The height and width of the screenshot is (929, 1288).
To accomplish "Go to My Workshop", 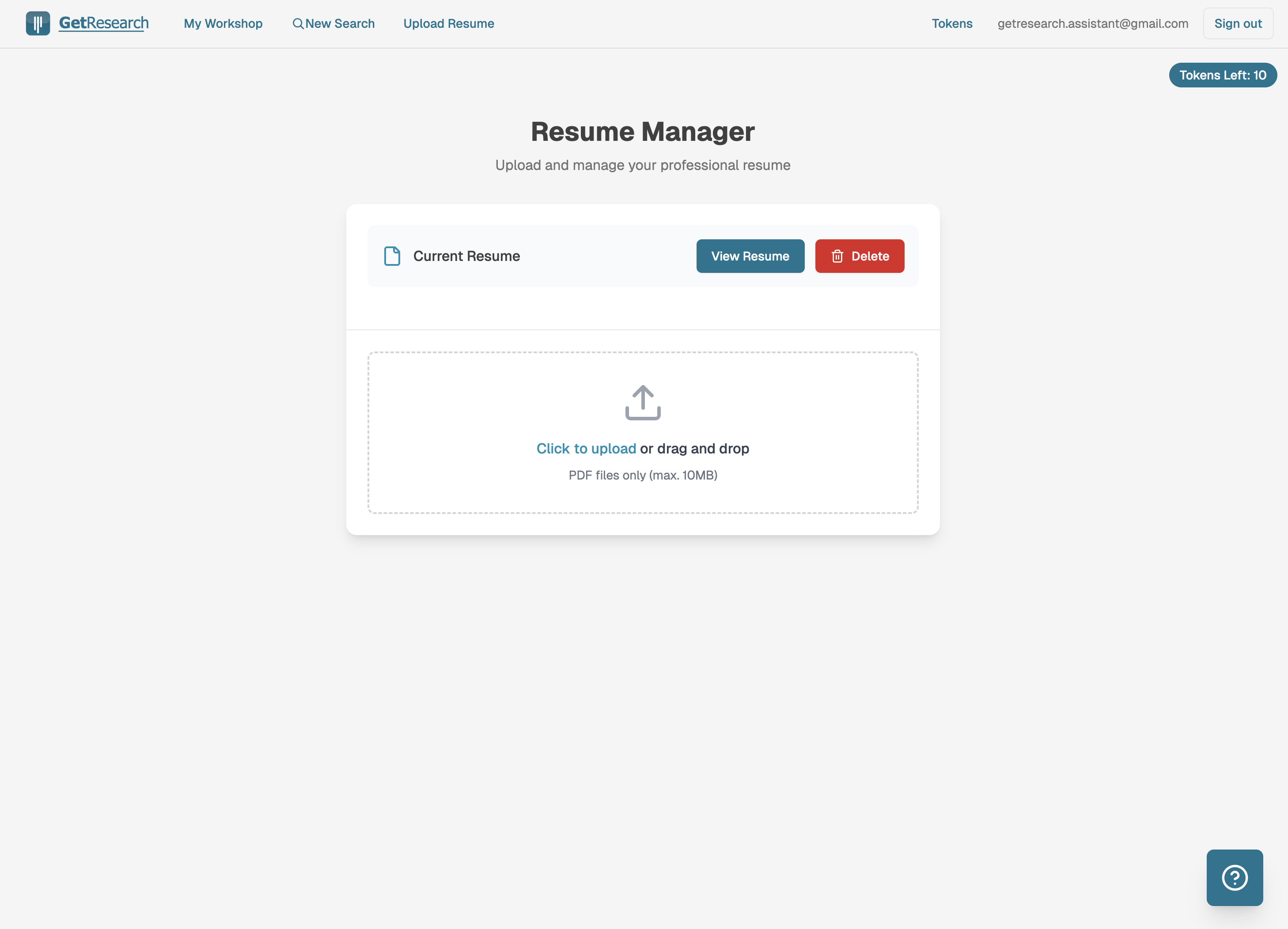I will [x=223, y=23].
